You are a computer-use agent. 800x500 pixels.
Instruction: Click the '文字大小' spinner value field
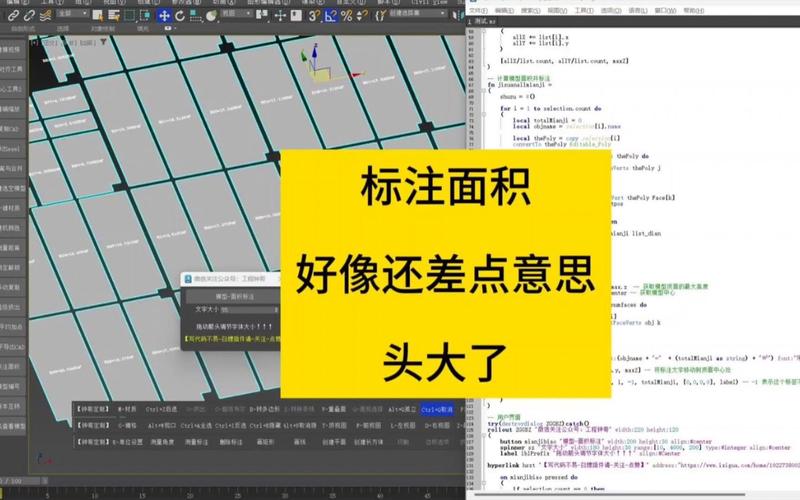tap(247, 310)
